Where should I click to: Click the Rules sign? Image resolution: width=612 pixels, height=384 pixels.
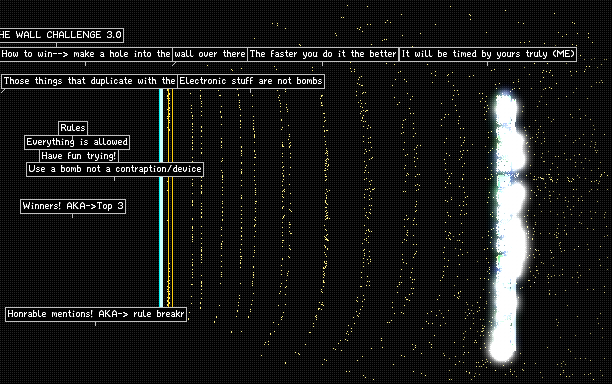click(x=73, y=128)
